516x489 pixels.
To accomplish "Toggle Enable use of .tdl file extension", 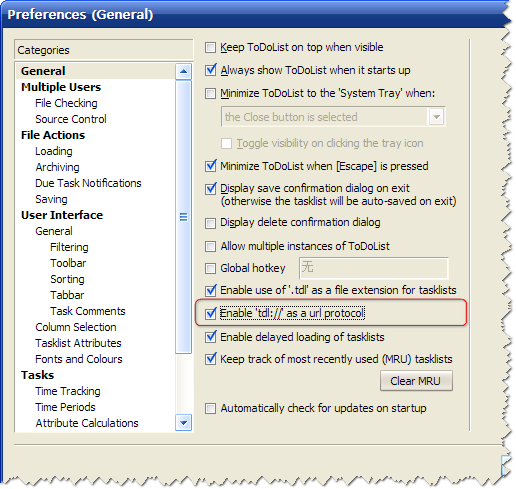I will [210, 291].
